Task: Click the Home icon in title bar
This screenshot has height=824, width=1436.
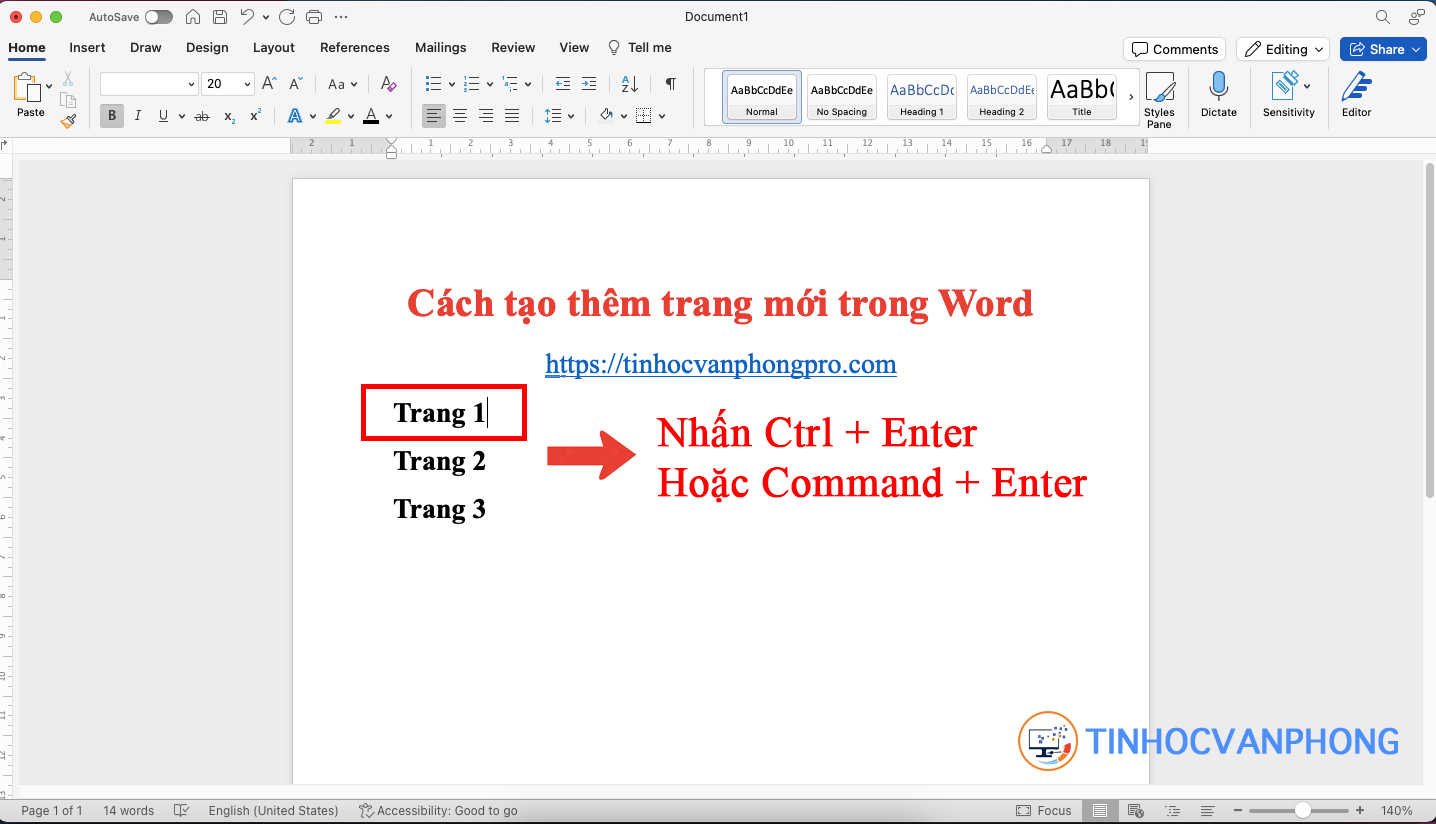Action: pos(194,17)
